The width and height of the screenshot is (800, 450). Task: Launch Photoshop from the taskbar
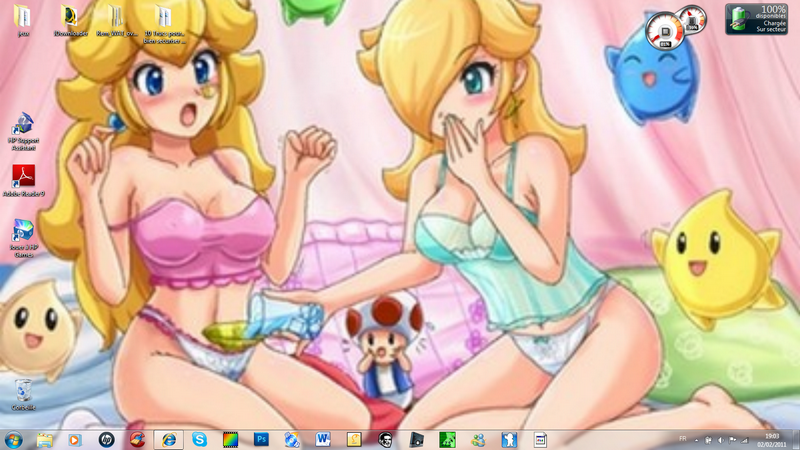pos(261,439)
